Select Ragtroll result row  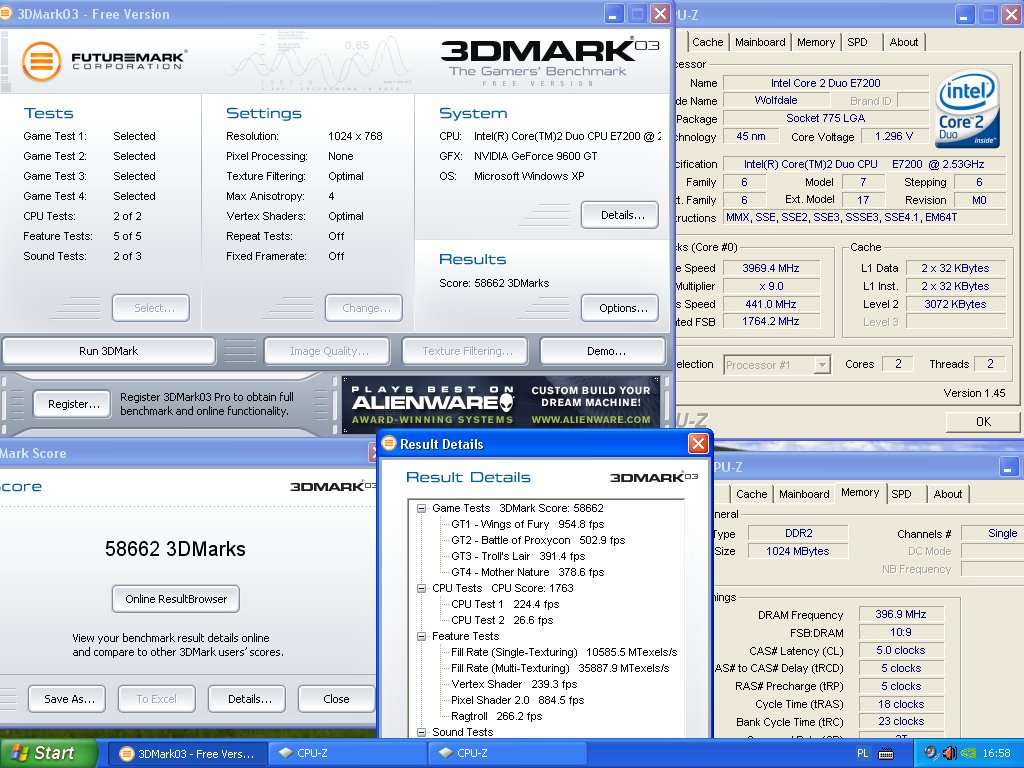[496, 716]
